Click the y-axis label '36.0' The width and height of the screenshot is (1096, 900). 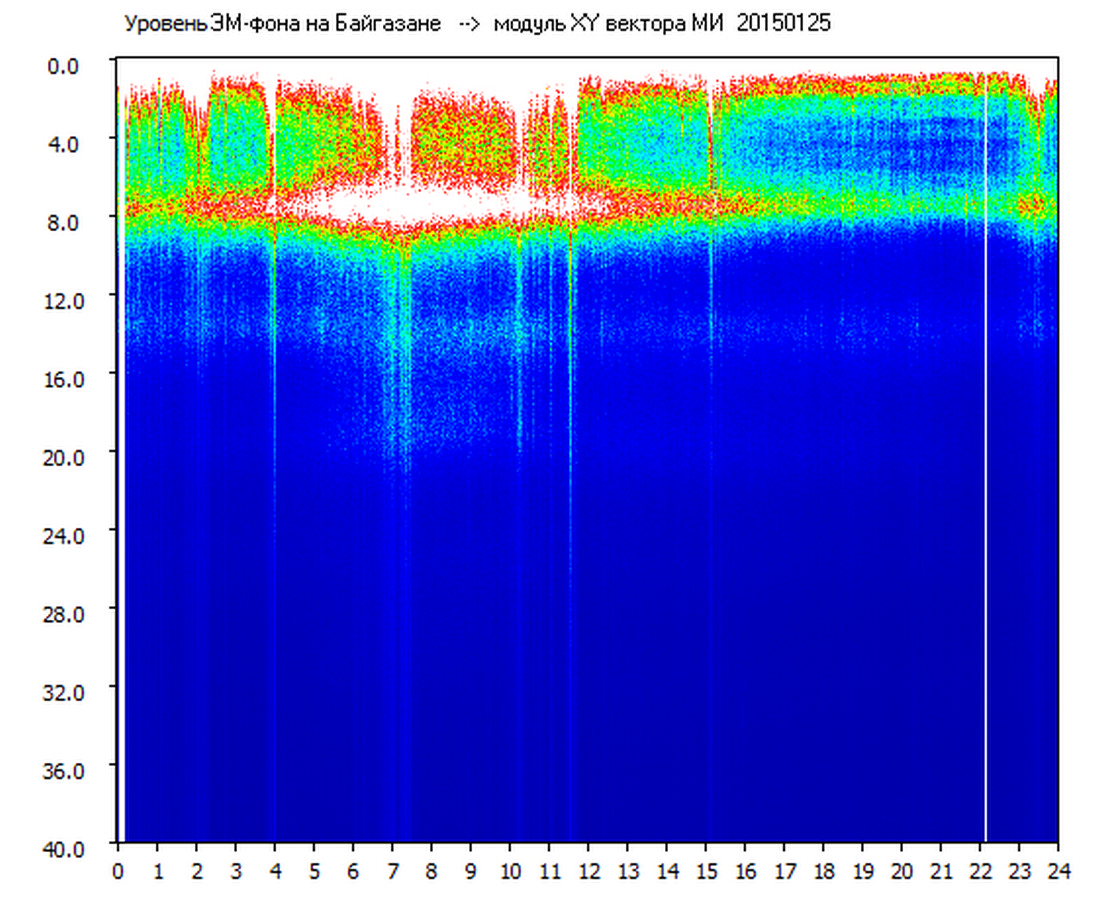coord(65,771)
